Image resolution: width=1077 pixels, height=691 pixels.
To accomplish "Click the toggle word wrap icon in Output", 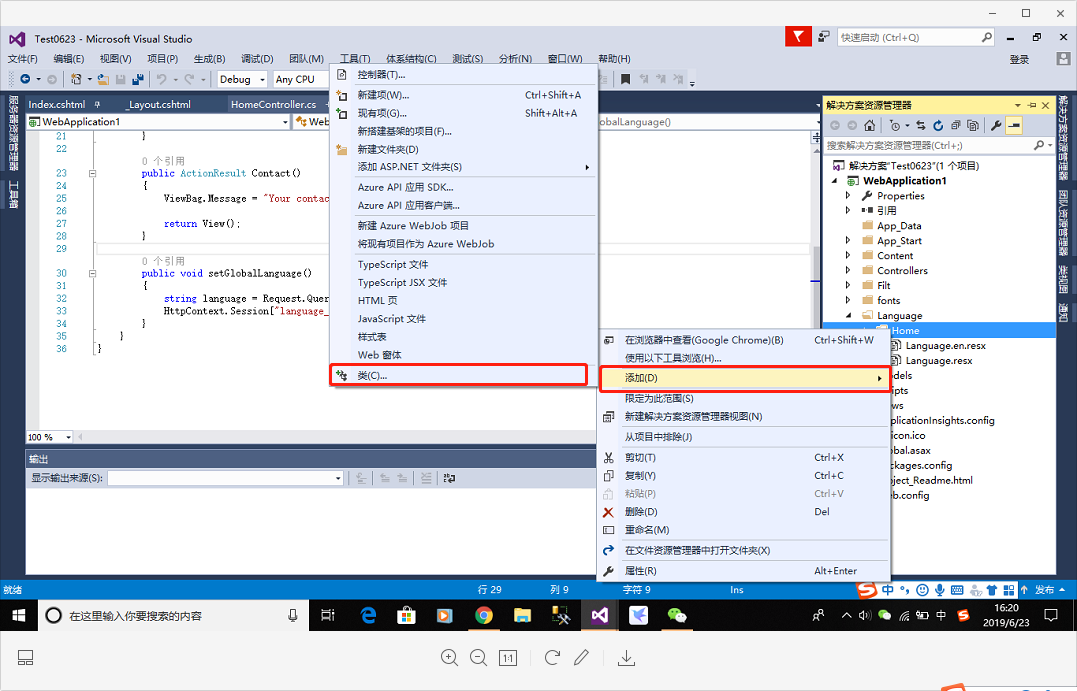I will point(449,478).
